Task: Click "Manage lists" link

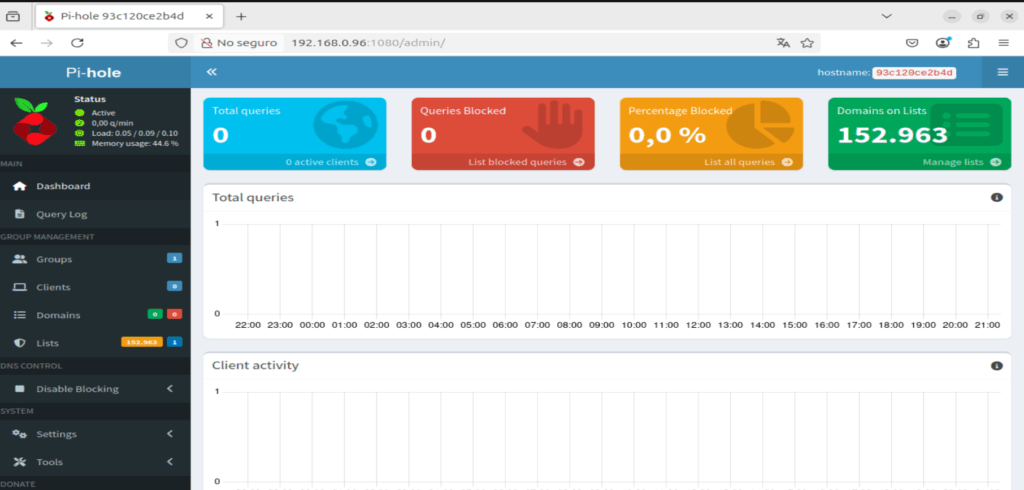Action: coord(960,161)
